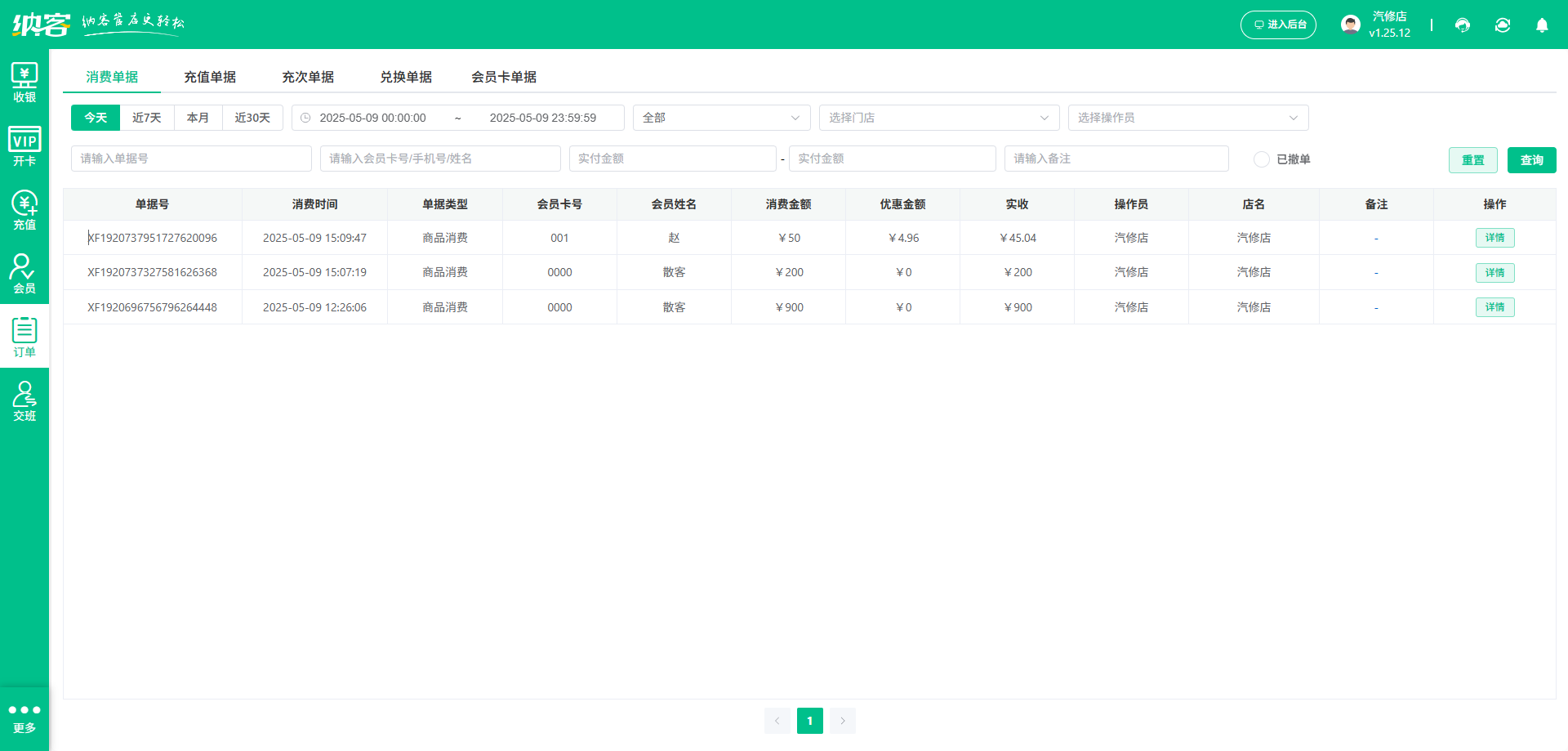
Task: Expand the 全部 type dropdown
Action: (721, 118)
